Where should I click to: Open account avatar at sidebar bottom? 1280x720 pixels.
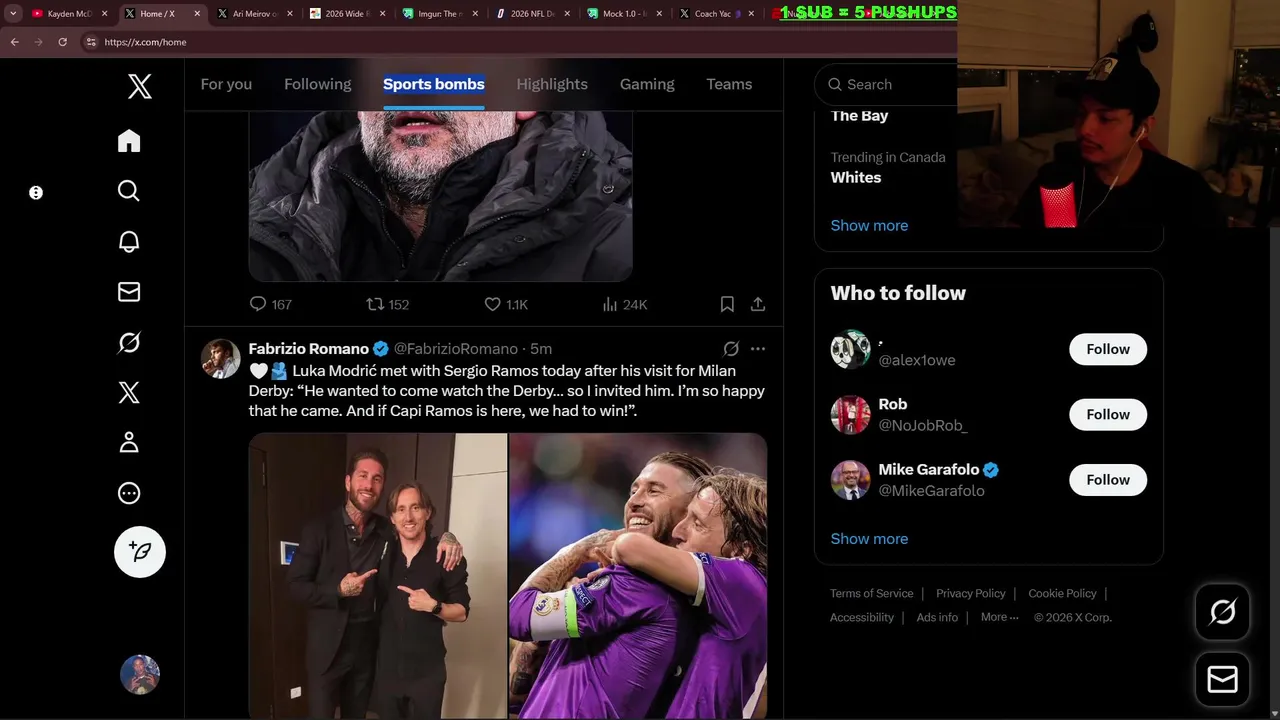click(140, 675)
